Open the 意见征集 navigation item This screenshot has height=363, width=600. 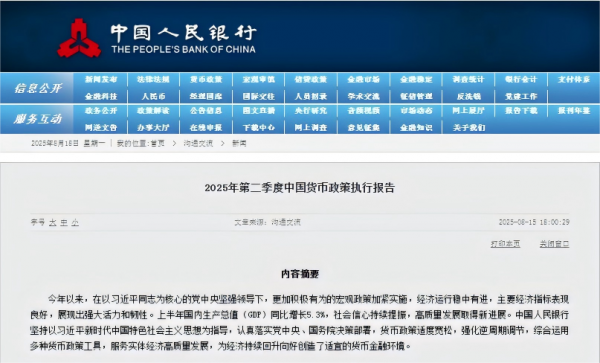tap(364, 128)
